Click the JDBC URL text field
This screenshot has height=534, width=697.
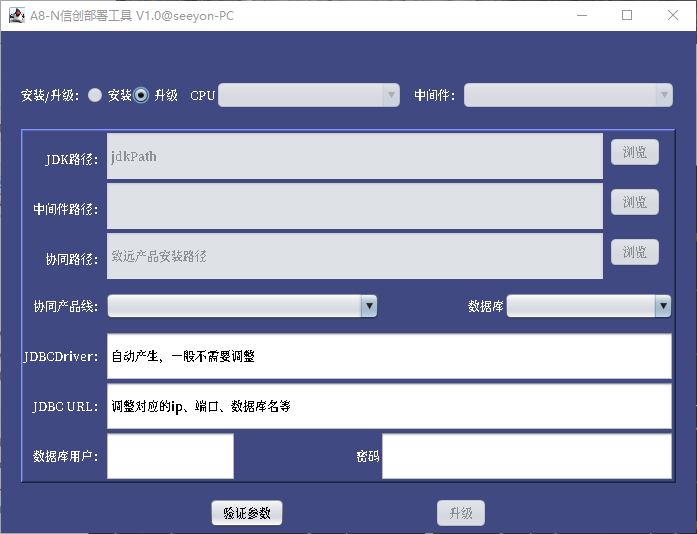[x=389, y=406]
